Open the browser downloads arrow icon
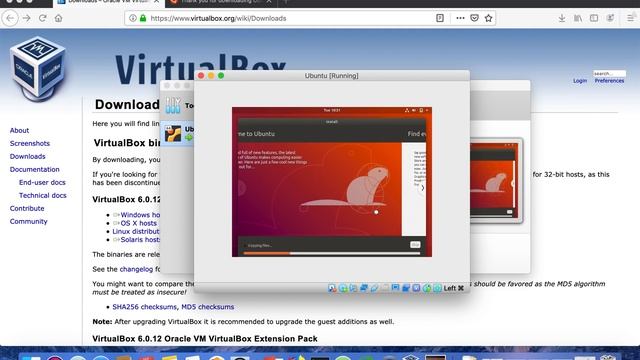This screenshot has height=360, width=640. [x=562, y=18]
